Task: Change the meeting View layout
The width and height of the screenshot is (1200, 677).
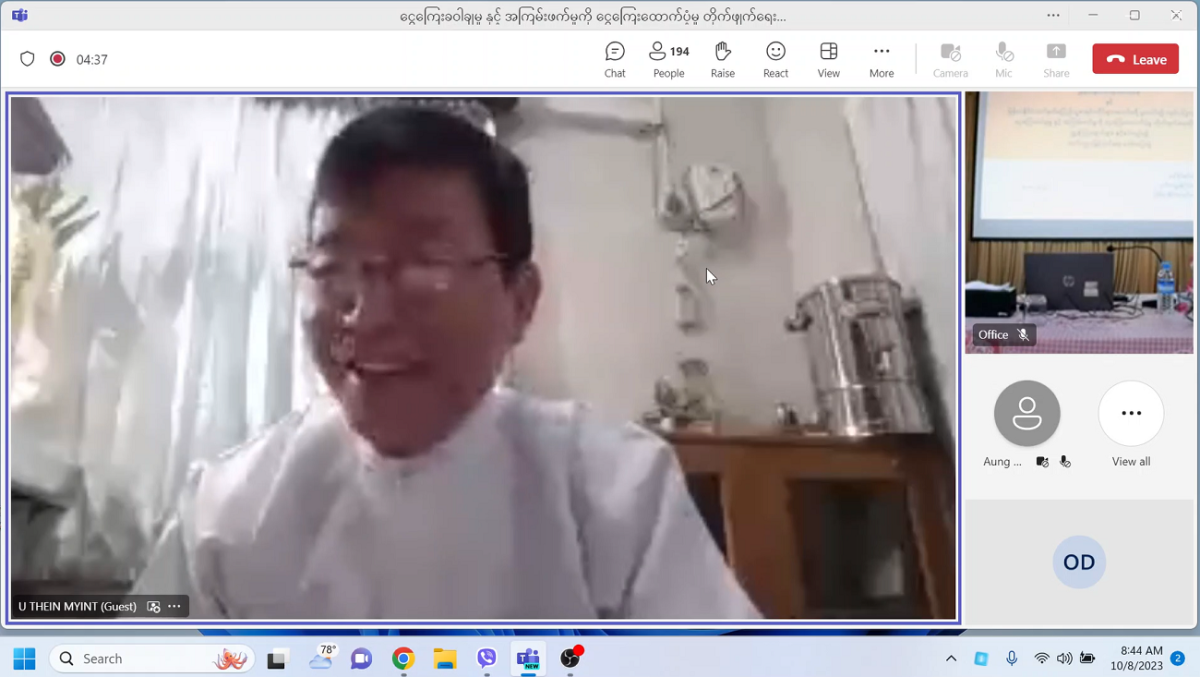Action: pyautogui.click(x=828, y=59)
